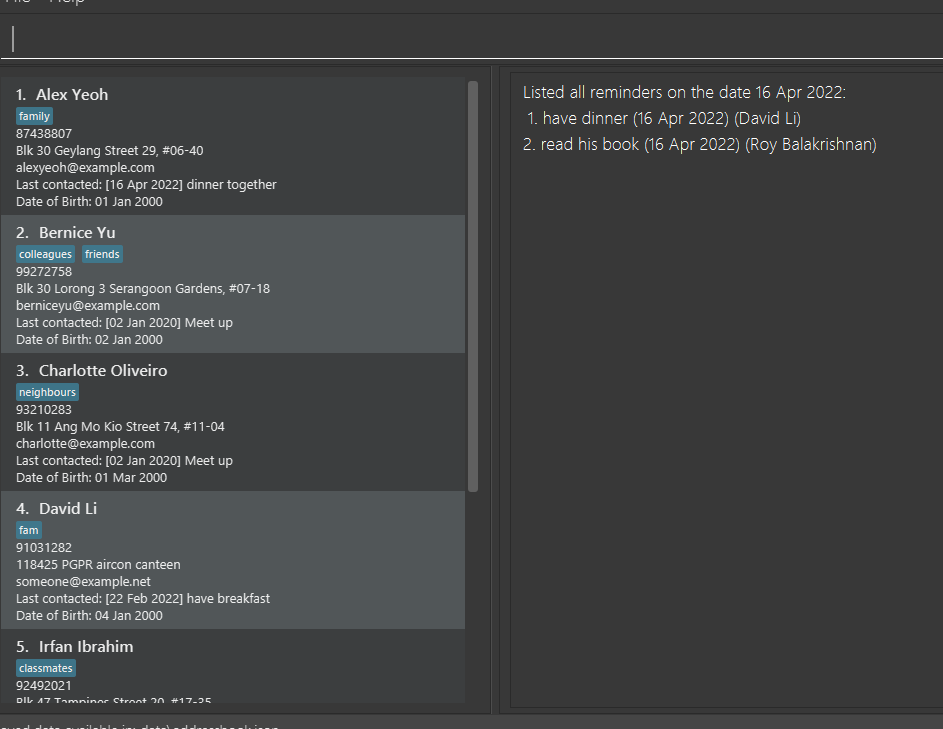Click the colleagues tag under Bernice Yu
The height and width of the screenshot is (729, 943).
(46, 254)
